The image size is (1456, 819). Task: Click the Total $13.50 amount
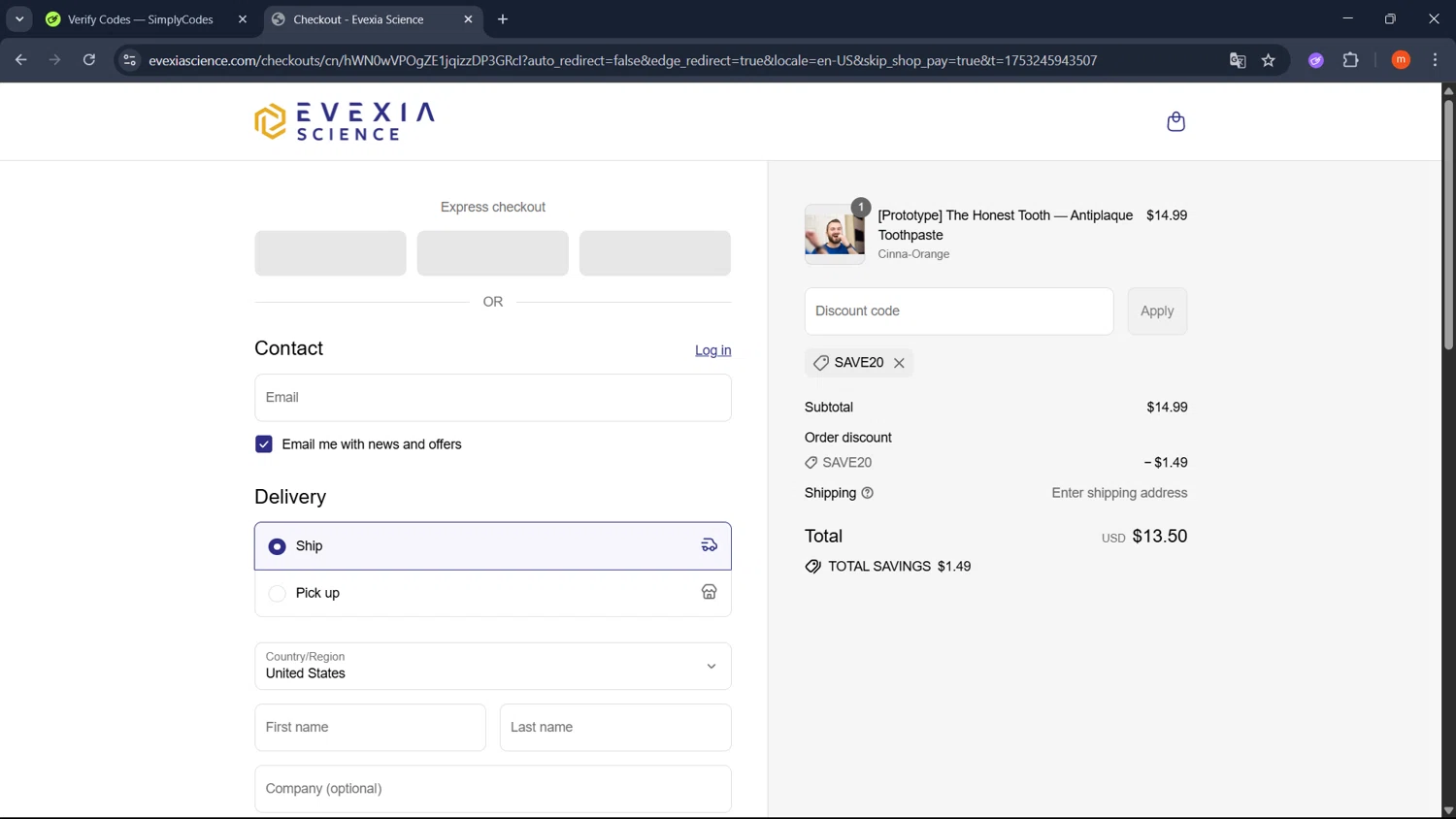(1160, 537)
